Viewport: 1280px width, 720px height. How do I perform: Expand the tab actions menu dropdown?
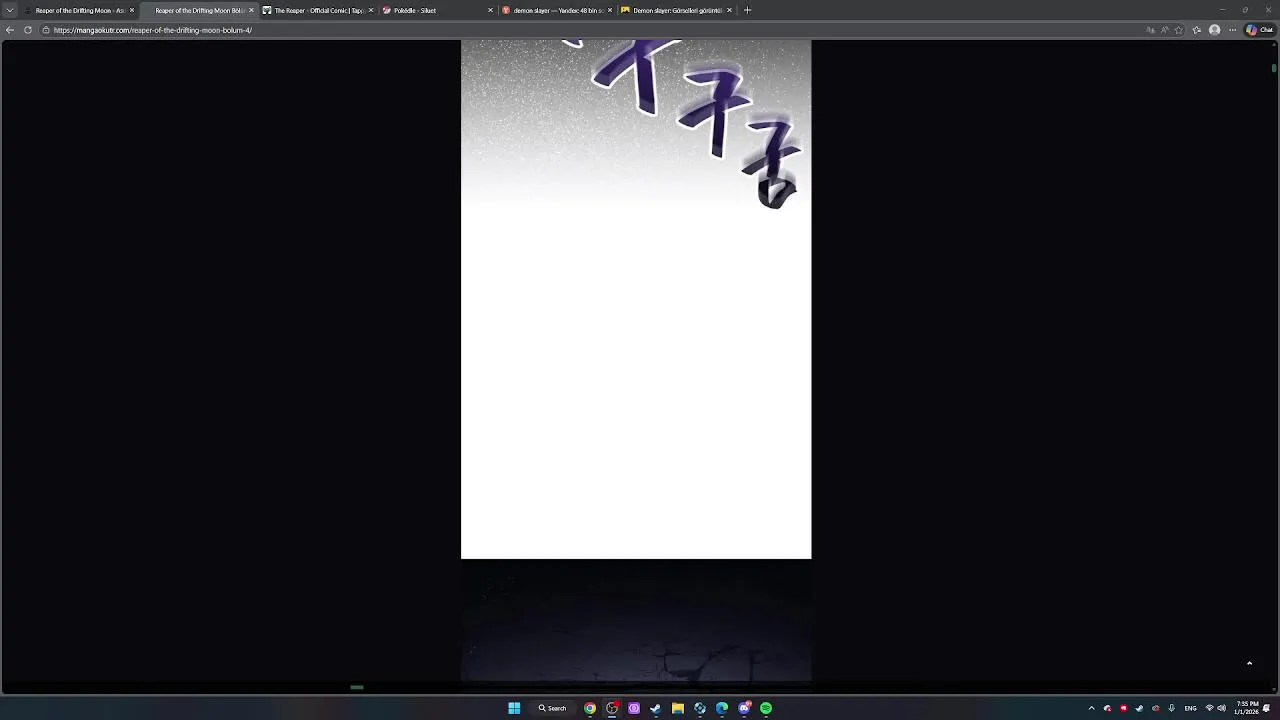pos(10,10)
